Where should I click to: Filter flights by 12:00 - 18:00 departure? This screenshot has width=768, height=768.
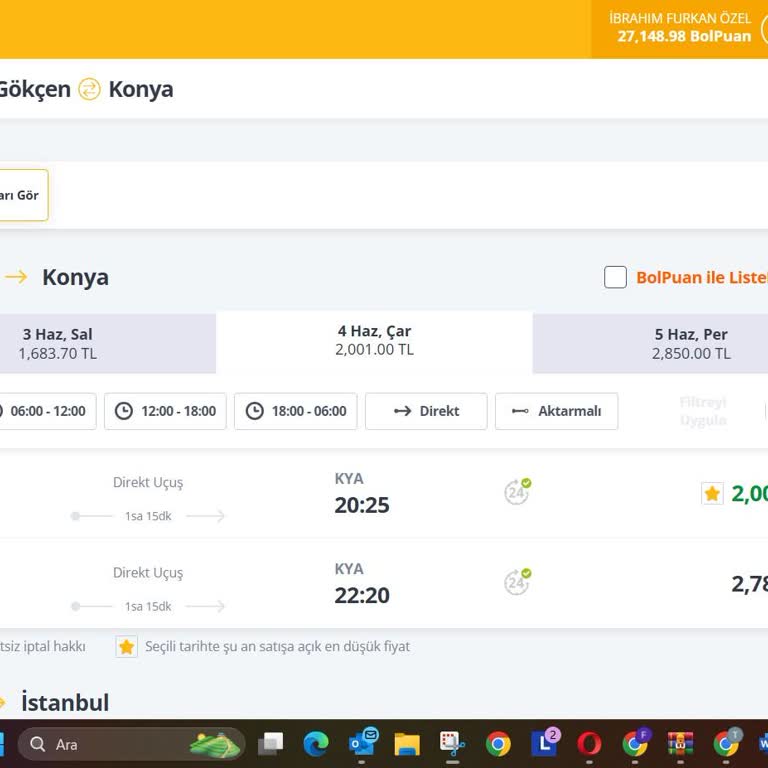pyautogui.click(x=165, y=411)
